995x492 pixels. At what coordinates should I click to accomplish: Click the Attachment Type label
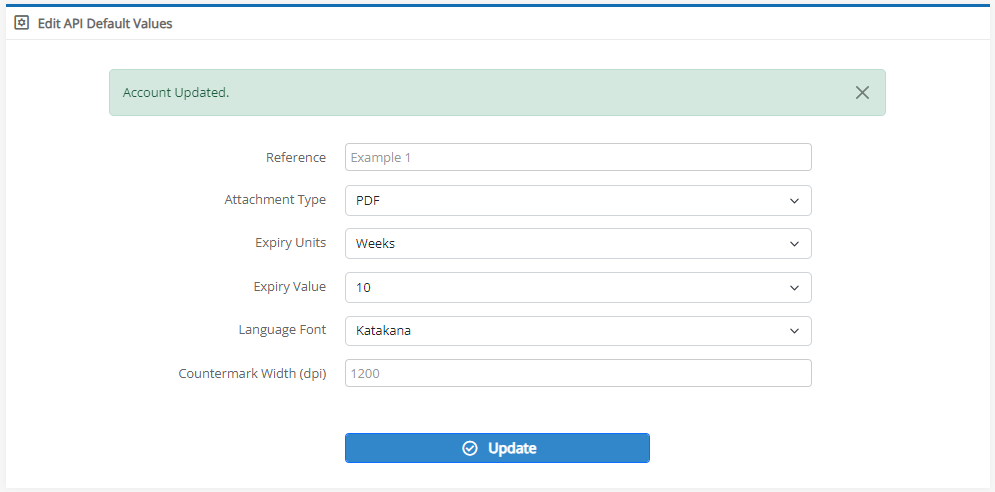(x=275, y=200)
